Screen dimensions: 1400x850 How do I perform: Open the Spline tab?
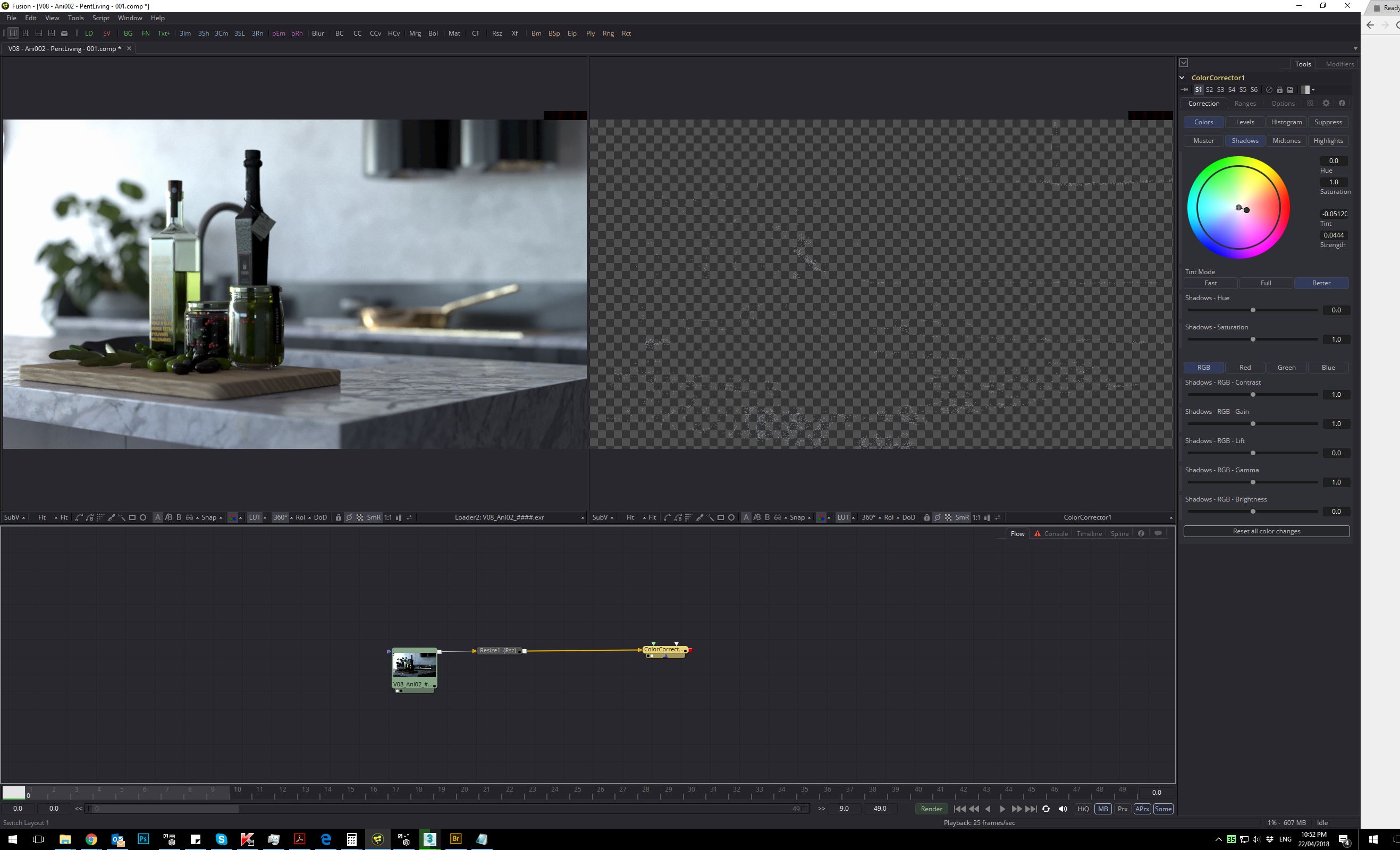[1119, 533]
